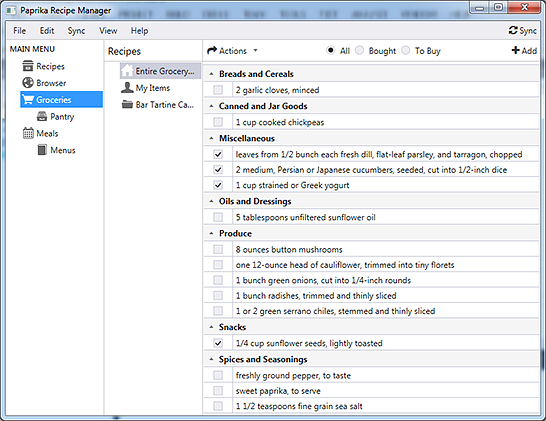This screenshot has height=421, width=546.
Task: Select the Bought radio button
Action: [x=359, y=50]
